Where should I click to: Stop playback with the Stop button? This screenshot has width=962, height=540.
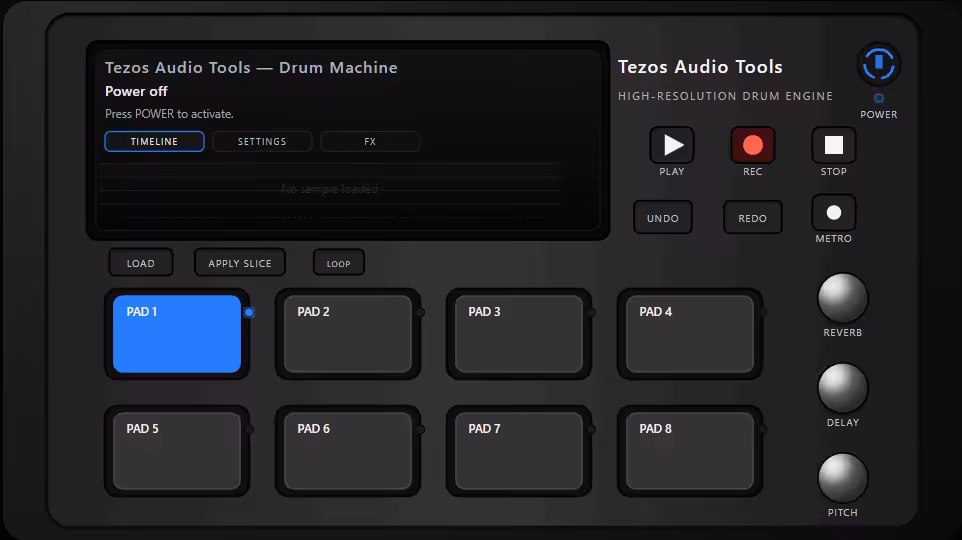pos(834,145)
